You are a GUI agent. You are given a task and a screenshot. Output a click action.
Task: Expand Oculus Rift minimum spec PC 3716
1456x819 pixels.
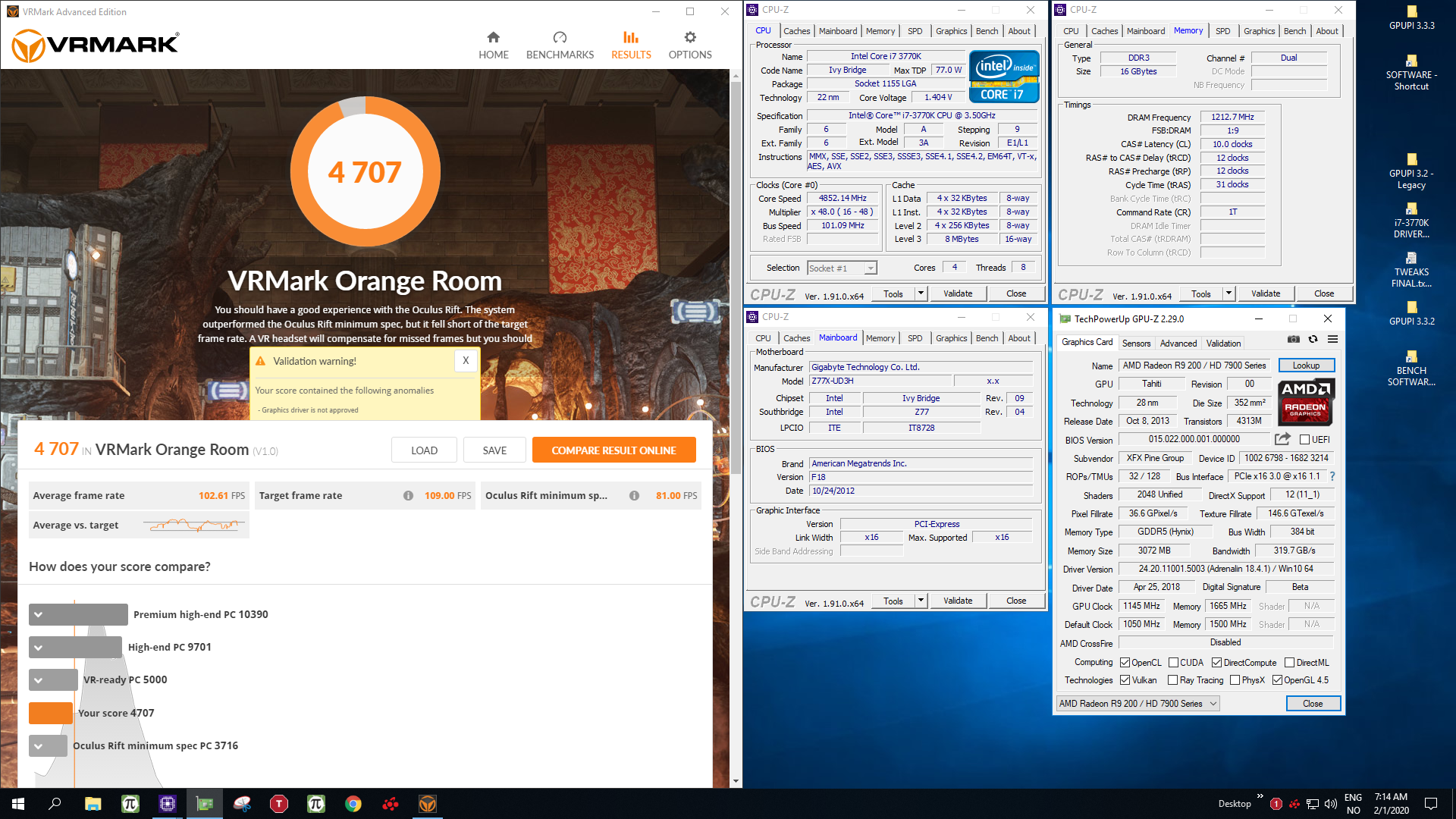[38, 746]
